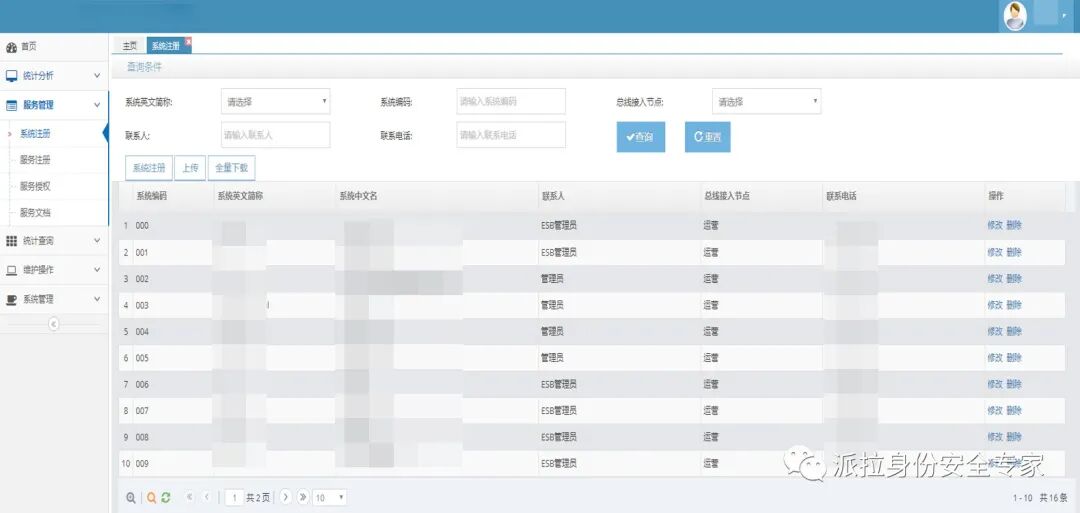Click 修改 link for row 007
The height and width of the screenshot is (513, 1080).
[995, 410]
